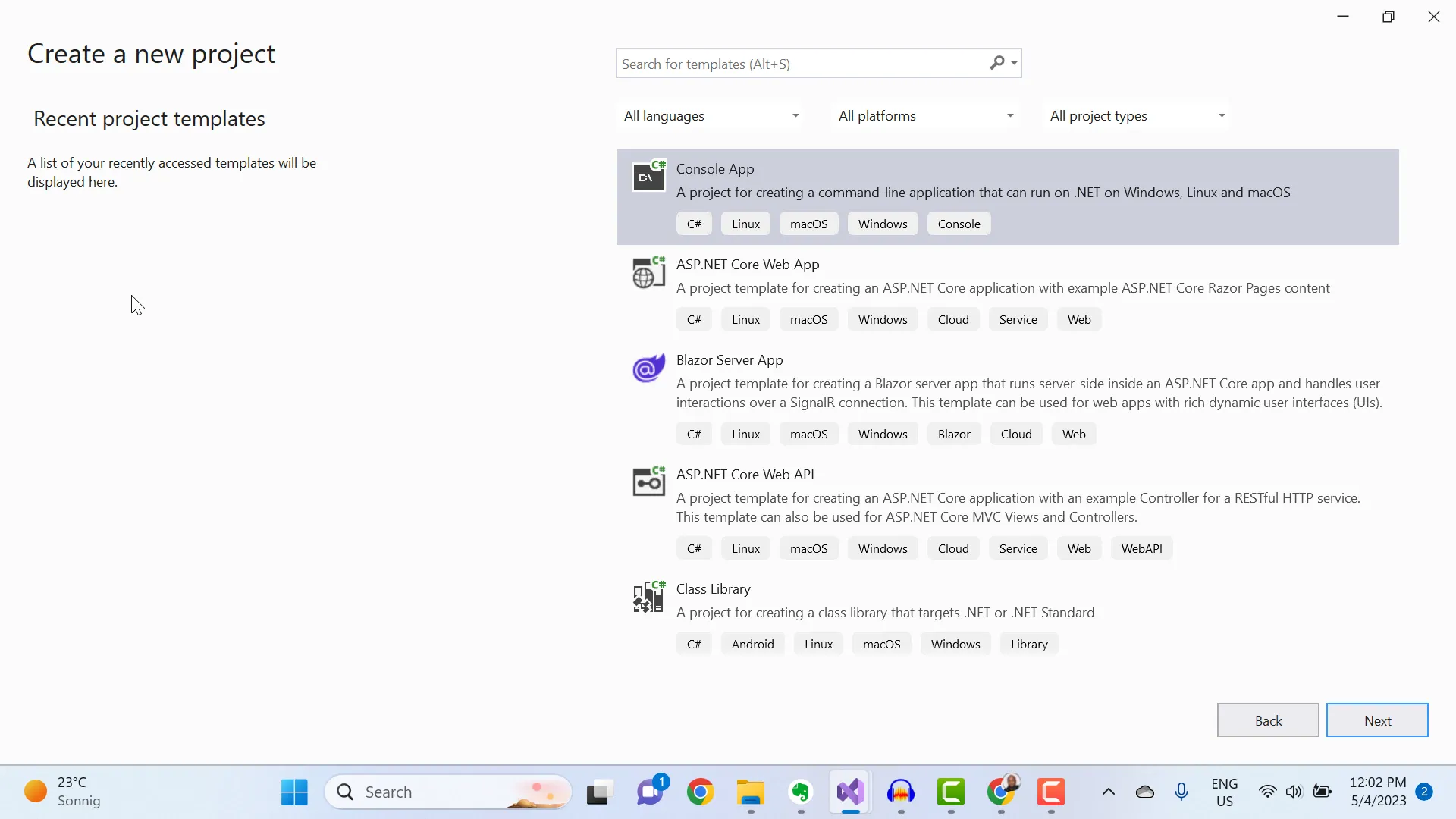Open the green Camtasia taskbar icon
The image size is (1456, 819).
pos(951,792)
